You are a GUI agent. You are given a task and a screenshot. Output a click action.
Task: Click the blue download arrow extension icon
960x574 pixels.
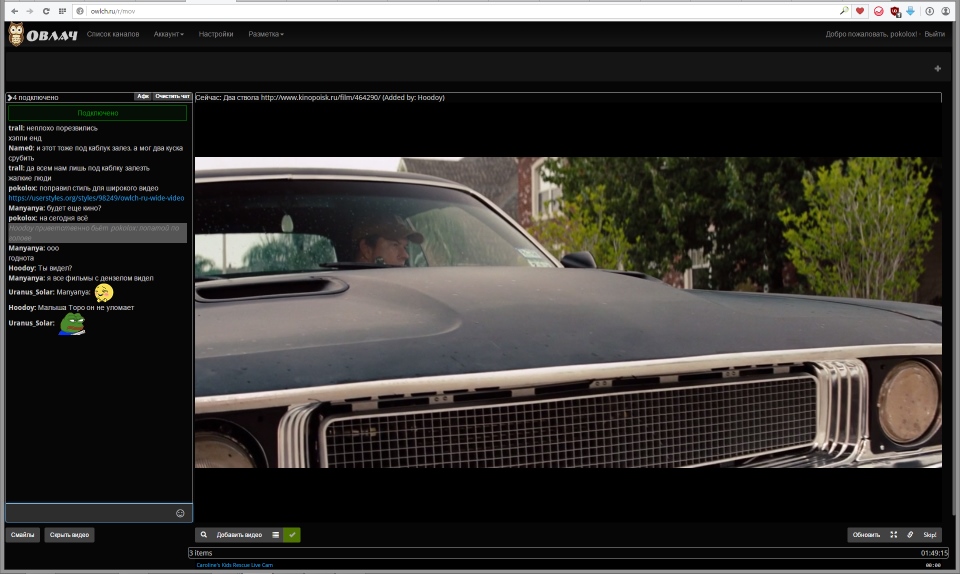pyautogui.click(x=910, y=11)
